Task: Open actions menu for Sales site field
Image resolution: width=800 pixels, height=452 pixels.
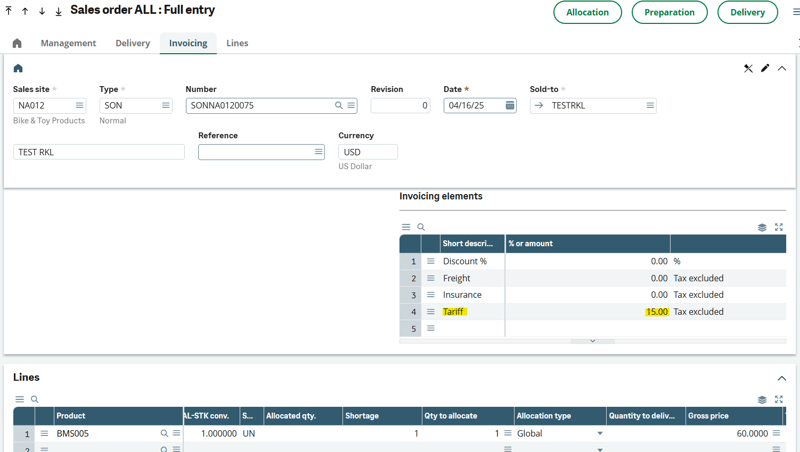Action: (80, 105)
